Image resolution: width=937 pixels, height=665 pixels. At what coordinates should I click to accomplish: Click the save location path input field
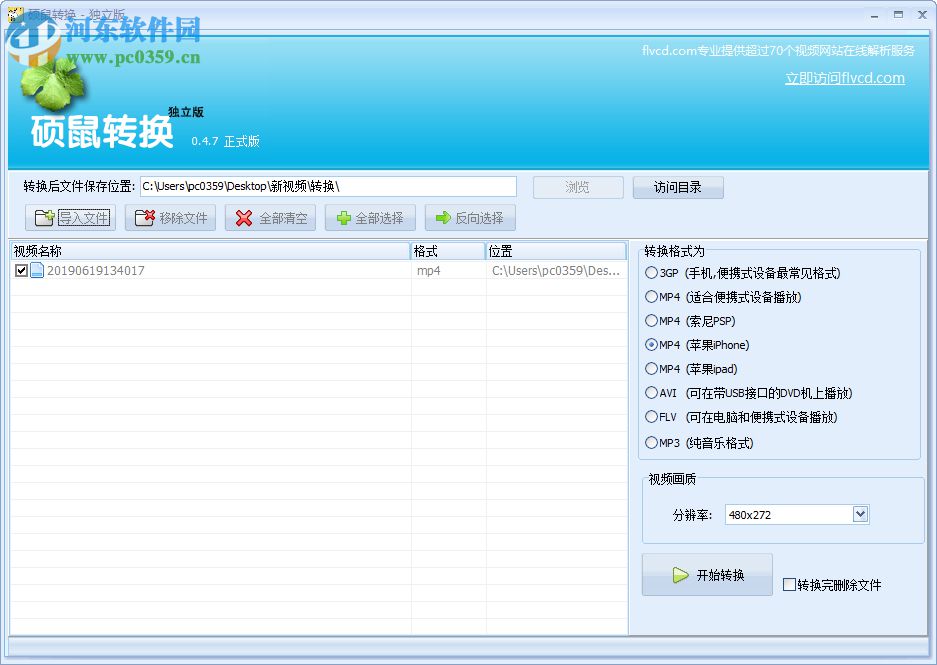[x=330, y=187]
